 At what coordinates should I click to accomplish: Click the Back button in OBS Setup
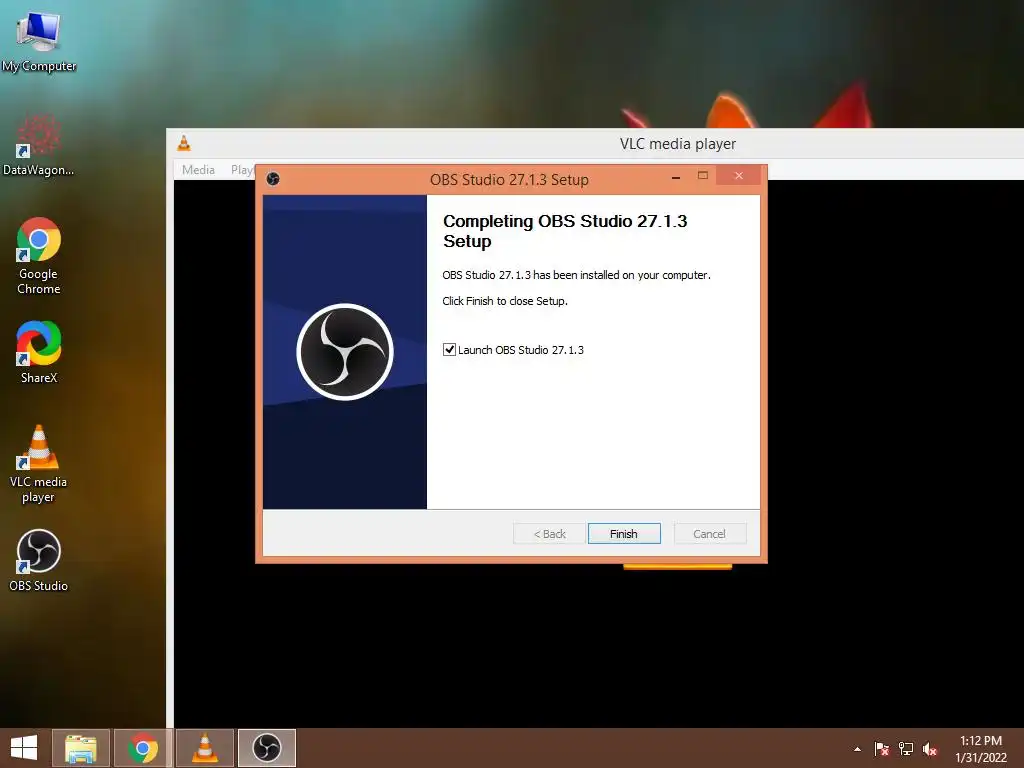549,534
